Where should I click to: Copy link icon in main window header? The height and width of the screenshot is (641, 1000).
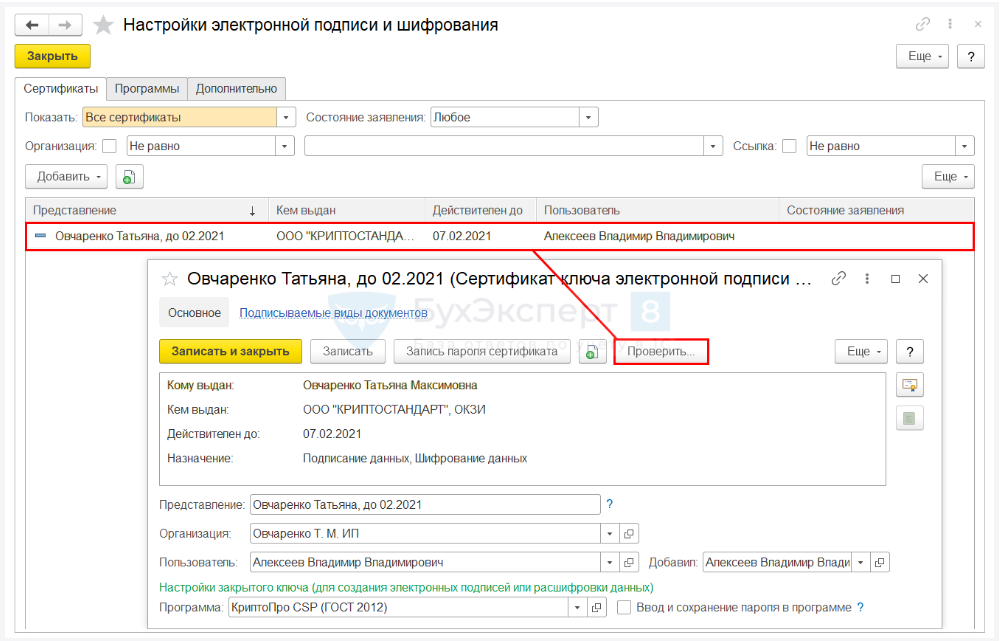click(922, 24)
